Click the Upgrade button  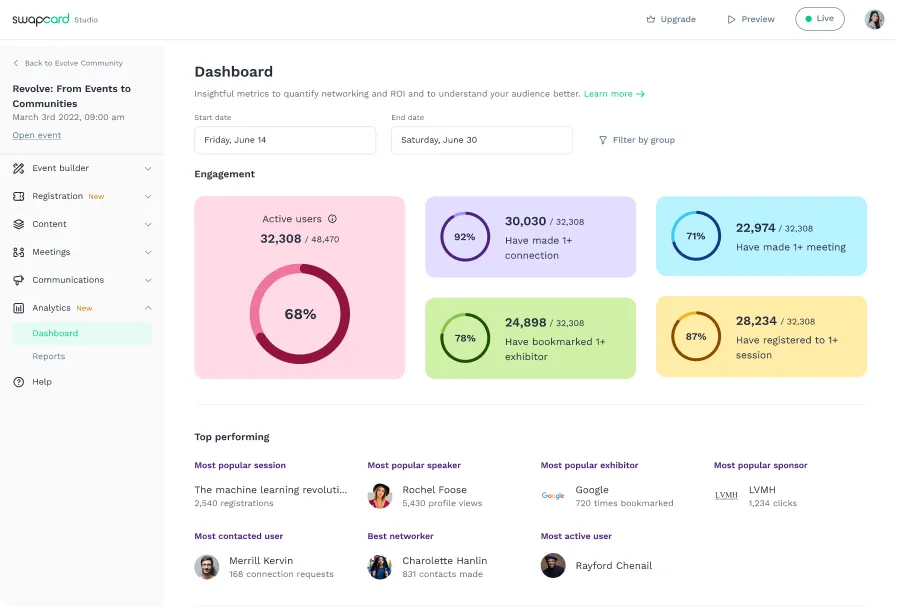[670, 18]
